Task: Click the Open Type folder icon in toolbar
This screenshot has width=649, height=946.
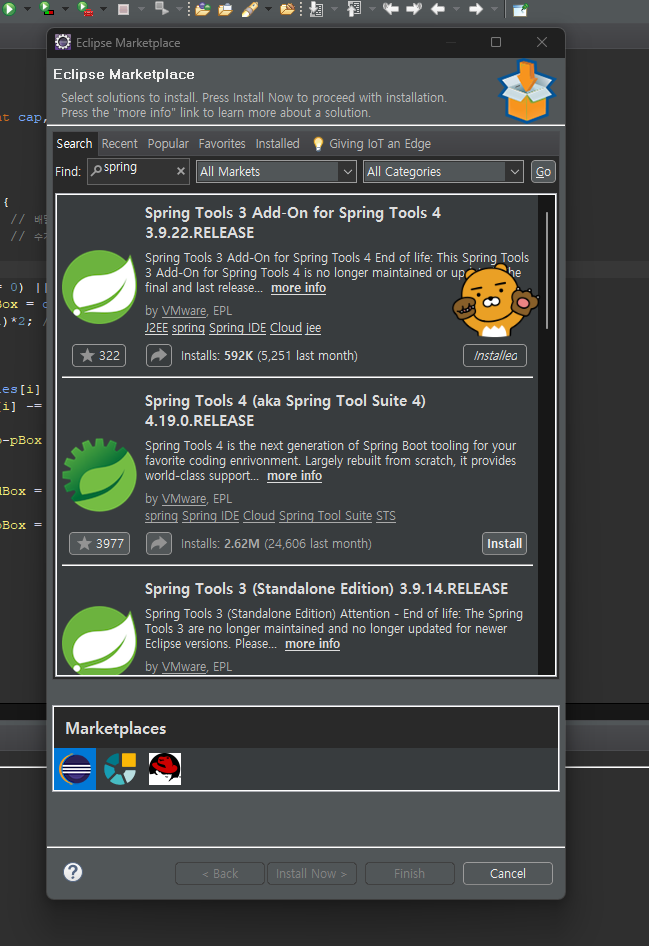Action: tap(203, 9)
